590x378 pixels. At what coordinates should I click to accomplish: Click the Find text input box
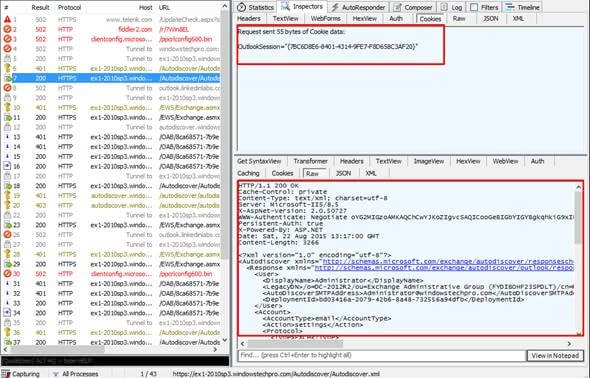tap(382, 355)
